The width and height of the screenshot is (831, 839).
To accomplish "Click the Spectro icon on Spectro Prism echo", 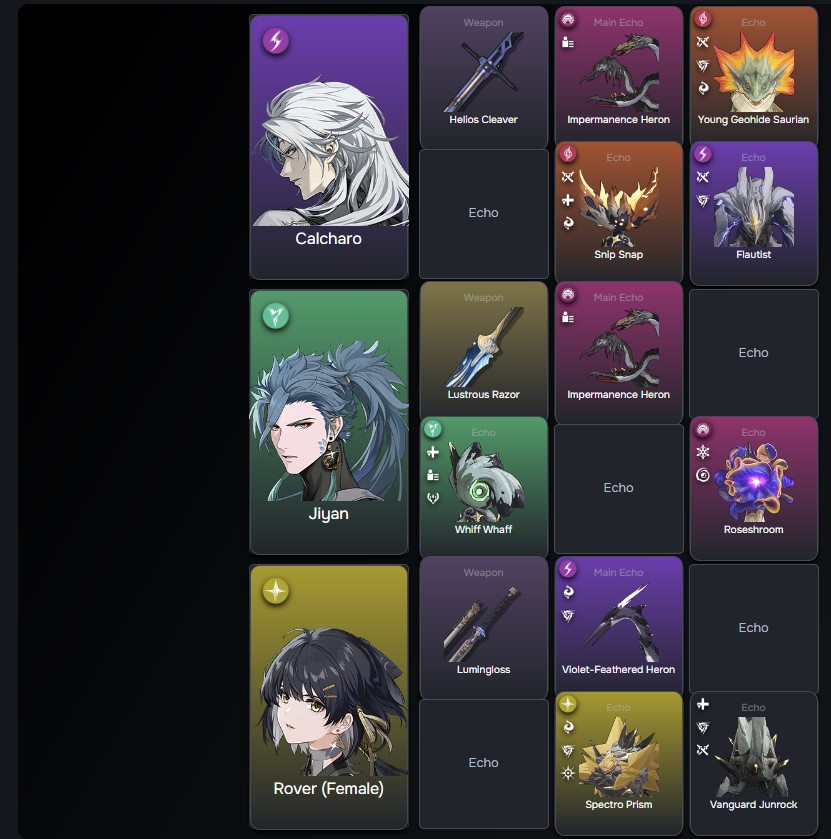I will [568, 704].
